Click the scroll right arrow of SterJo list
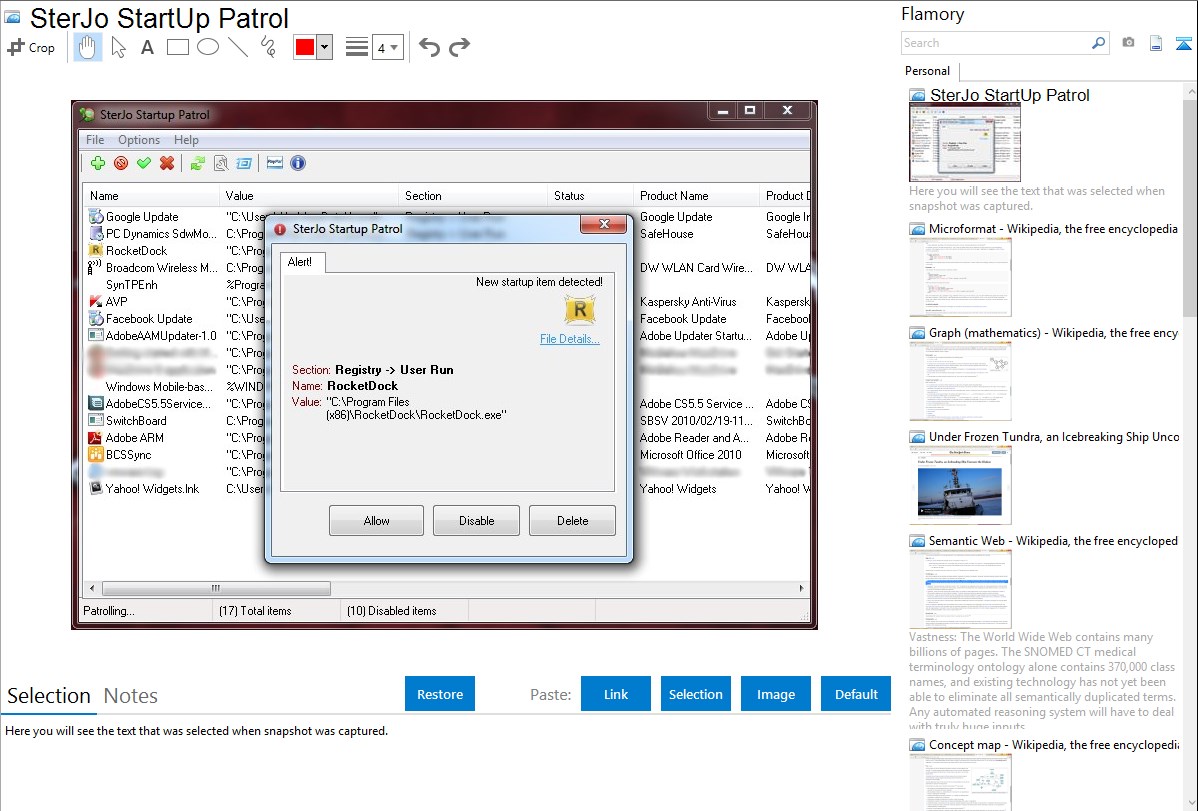Viewport: 1198px width, 811px height. click(x=801, y=588)
